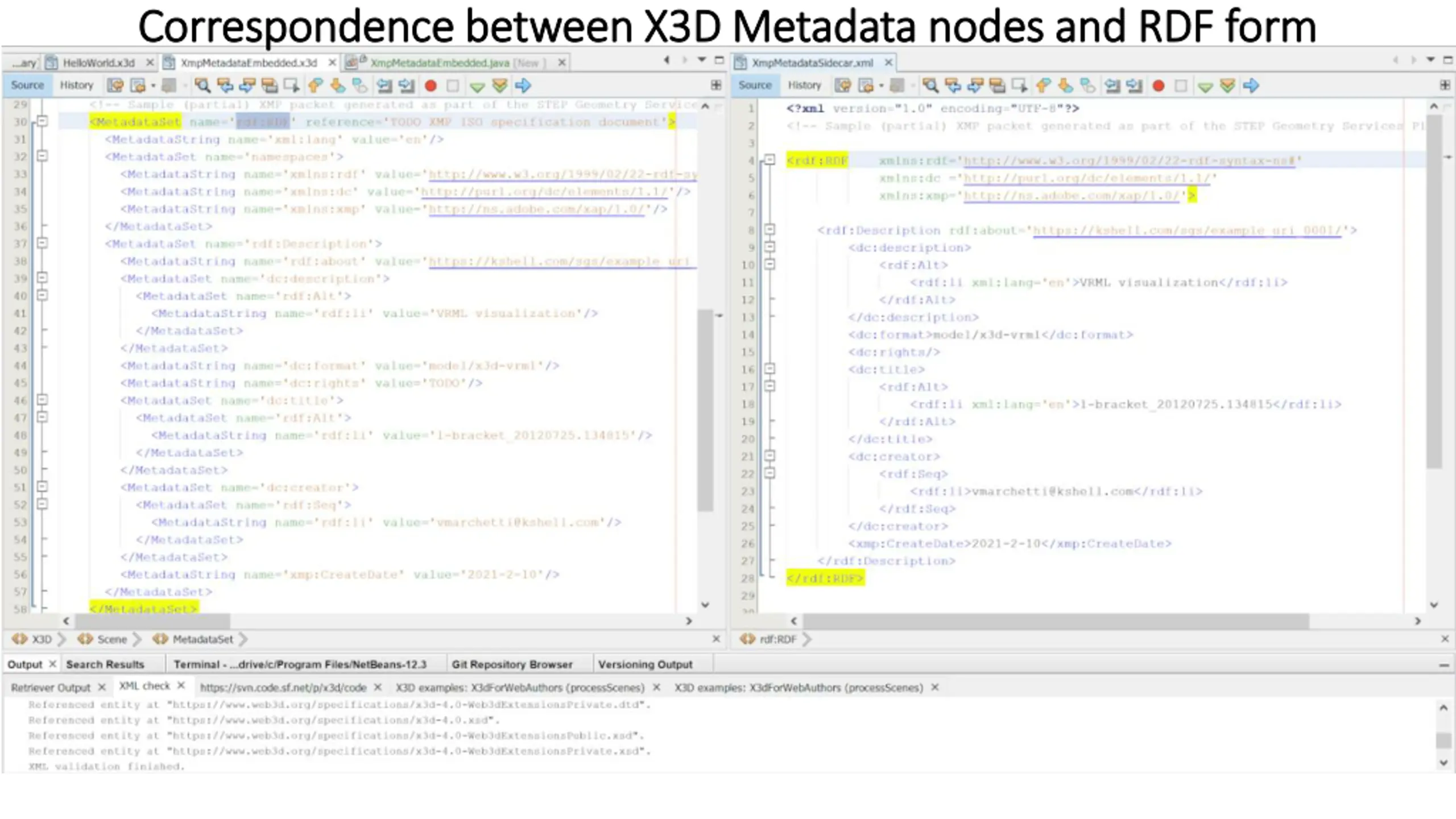Screen dimensions: 1456x819
Task: Click kshell.com example URL in Sidecar line 8
Action: (1187, 230)
